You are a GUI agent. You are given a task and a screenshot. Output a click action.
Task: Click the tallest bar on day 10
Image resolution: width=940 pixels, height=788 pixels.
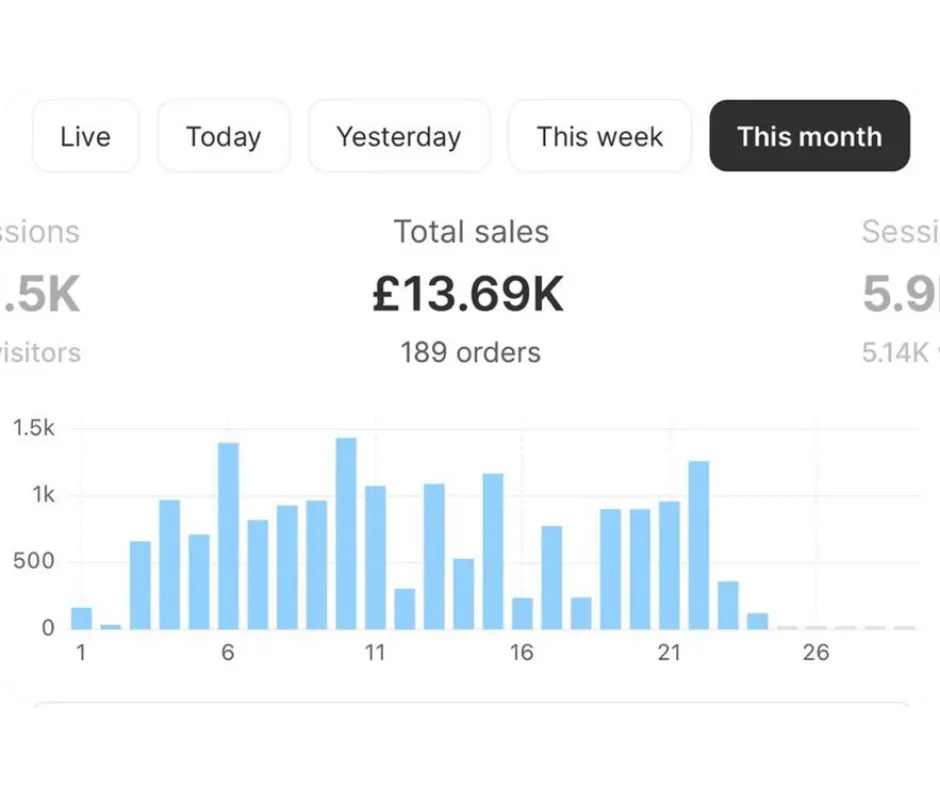click(346, 533)
